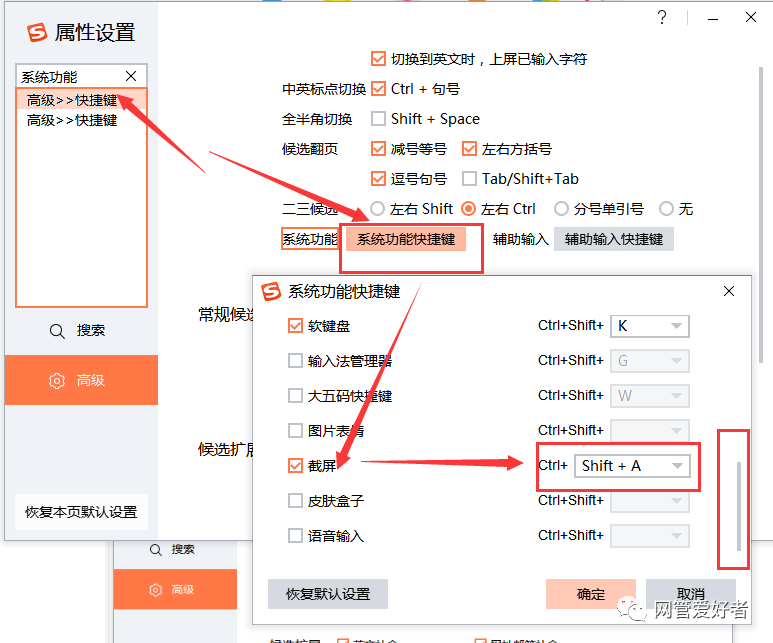Enable 语音输入 checkbox

click(295, 536)
